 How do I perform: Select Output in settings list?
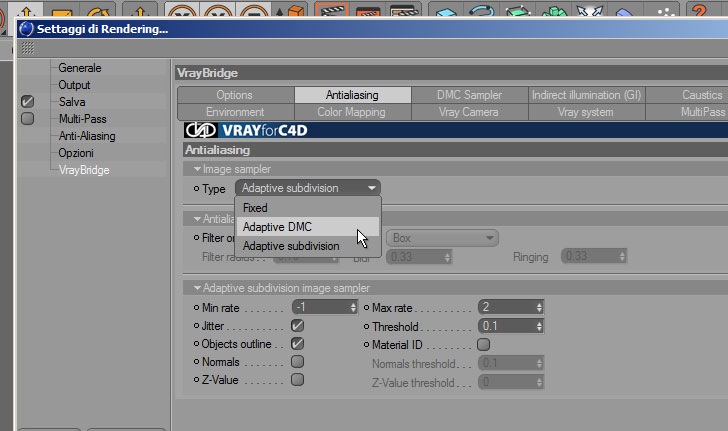(74, 85)
